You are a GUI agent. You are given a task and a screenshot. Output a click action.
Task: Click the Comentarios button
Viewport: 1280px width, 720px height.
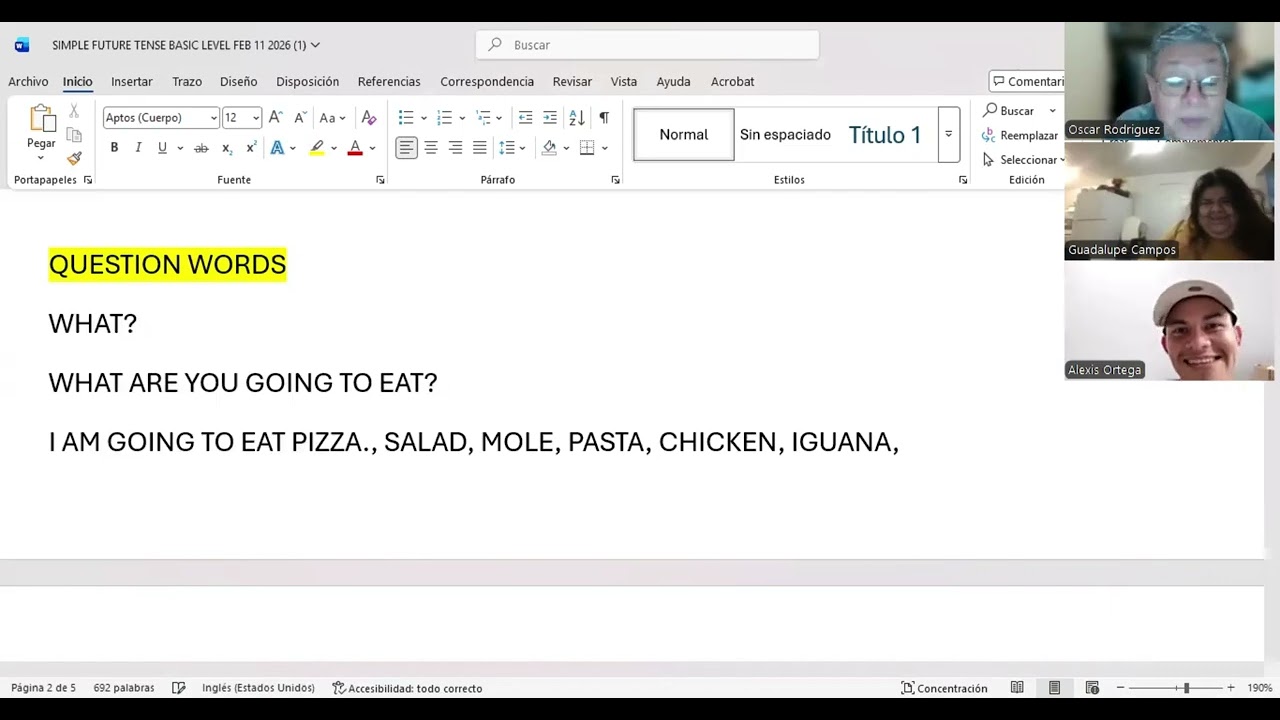tap(1027, 82)
